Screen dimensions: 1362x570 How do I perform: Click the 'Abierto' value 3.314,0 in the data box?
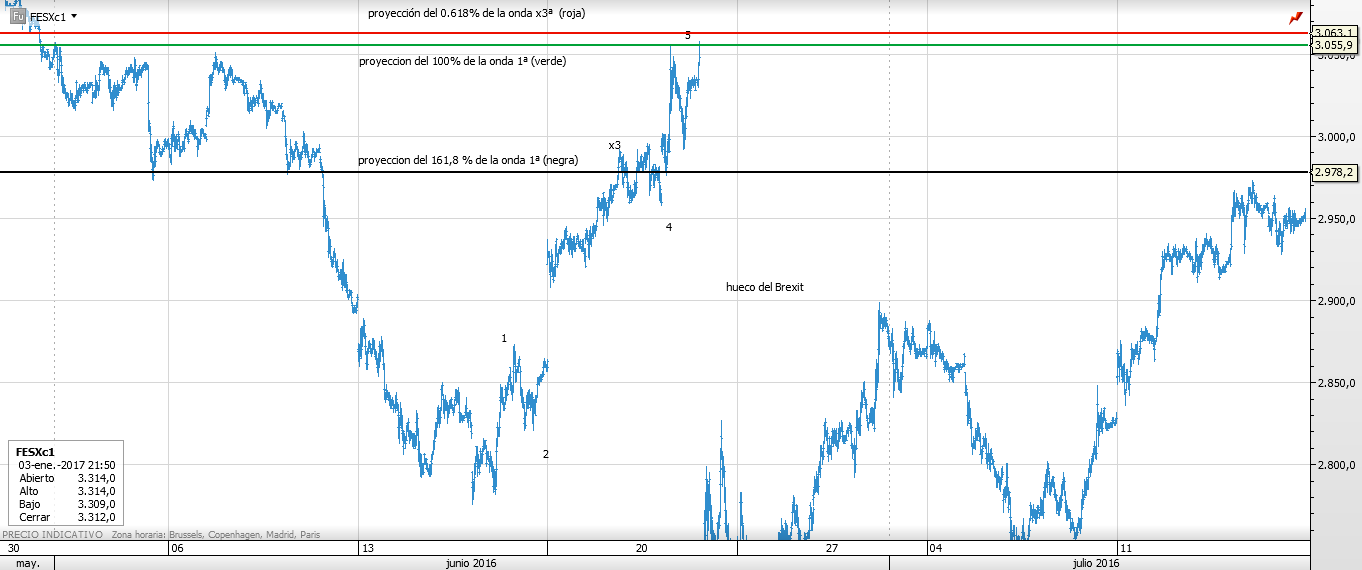[96, 478]
